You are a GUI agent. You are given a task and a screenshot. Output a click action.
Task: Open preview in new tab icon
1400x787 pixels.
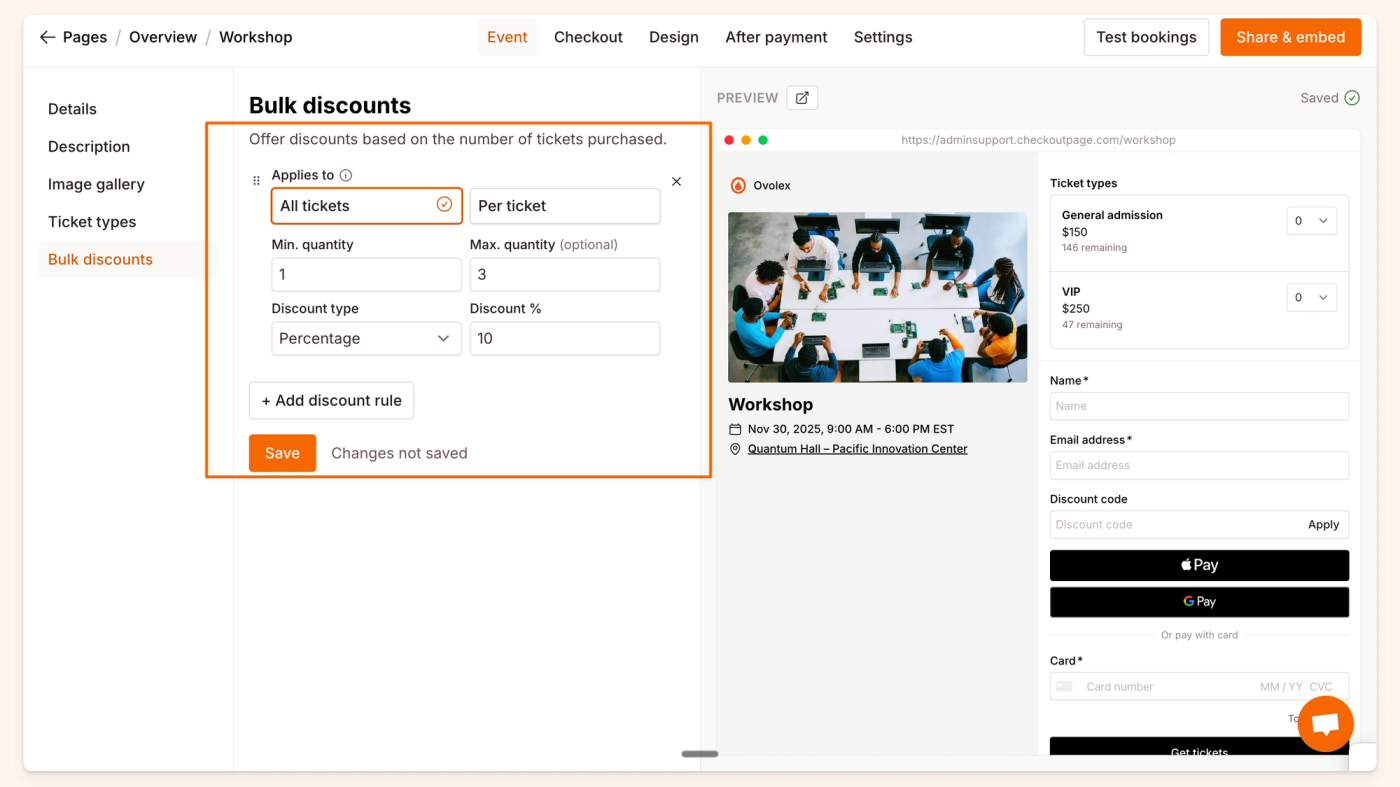point(802,98)
